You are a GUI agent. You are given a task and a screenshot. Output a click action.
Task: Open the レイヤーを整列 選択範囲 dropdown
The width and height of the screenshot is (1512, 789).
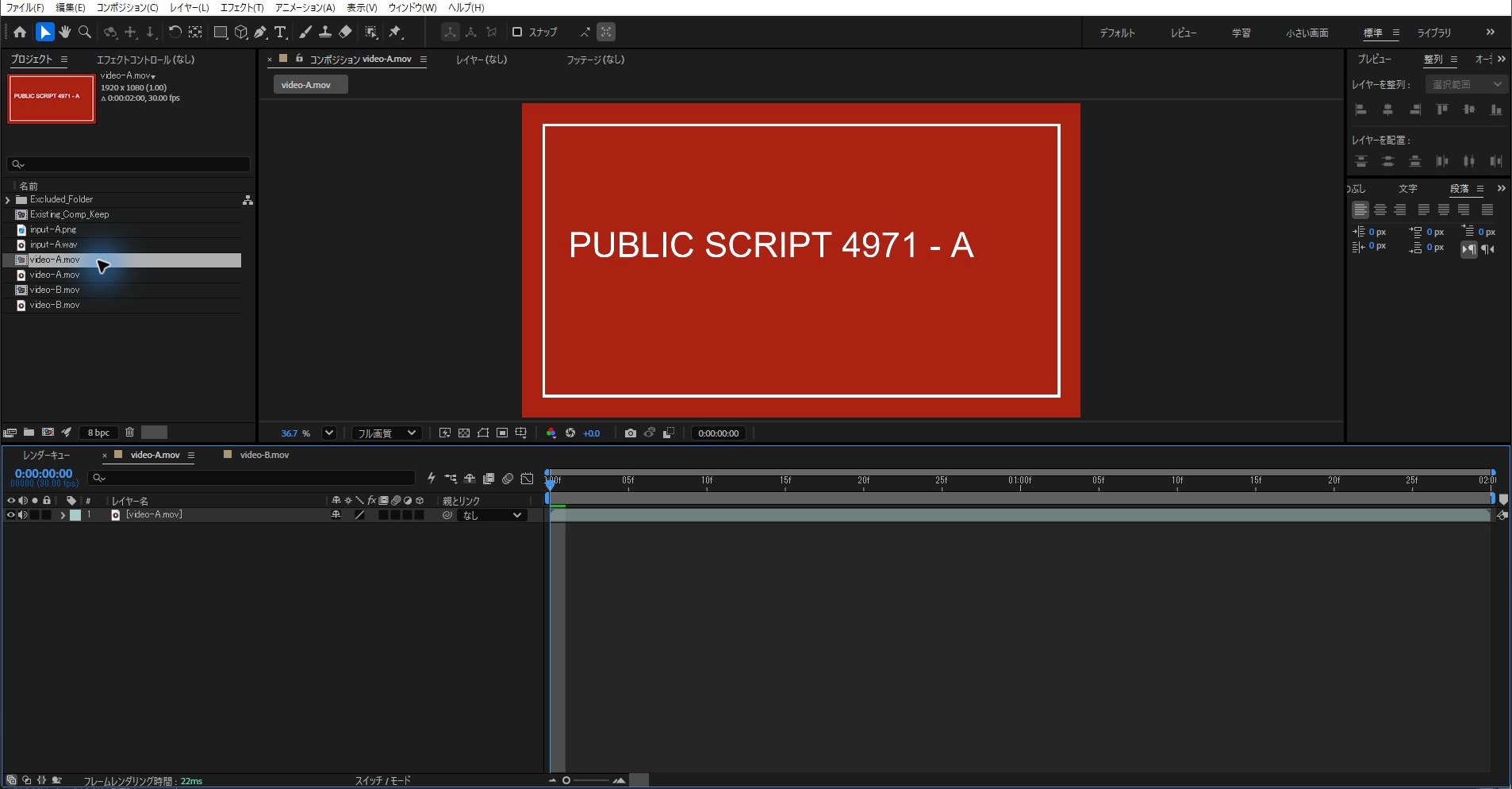point(1466,84)
